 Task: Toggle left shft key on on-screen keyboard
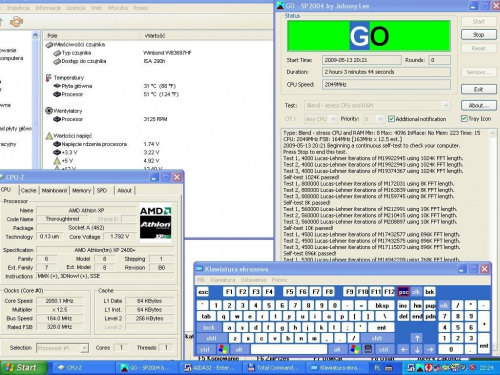(x=212, y=338)
